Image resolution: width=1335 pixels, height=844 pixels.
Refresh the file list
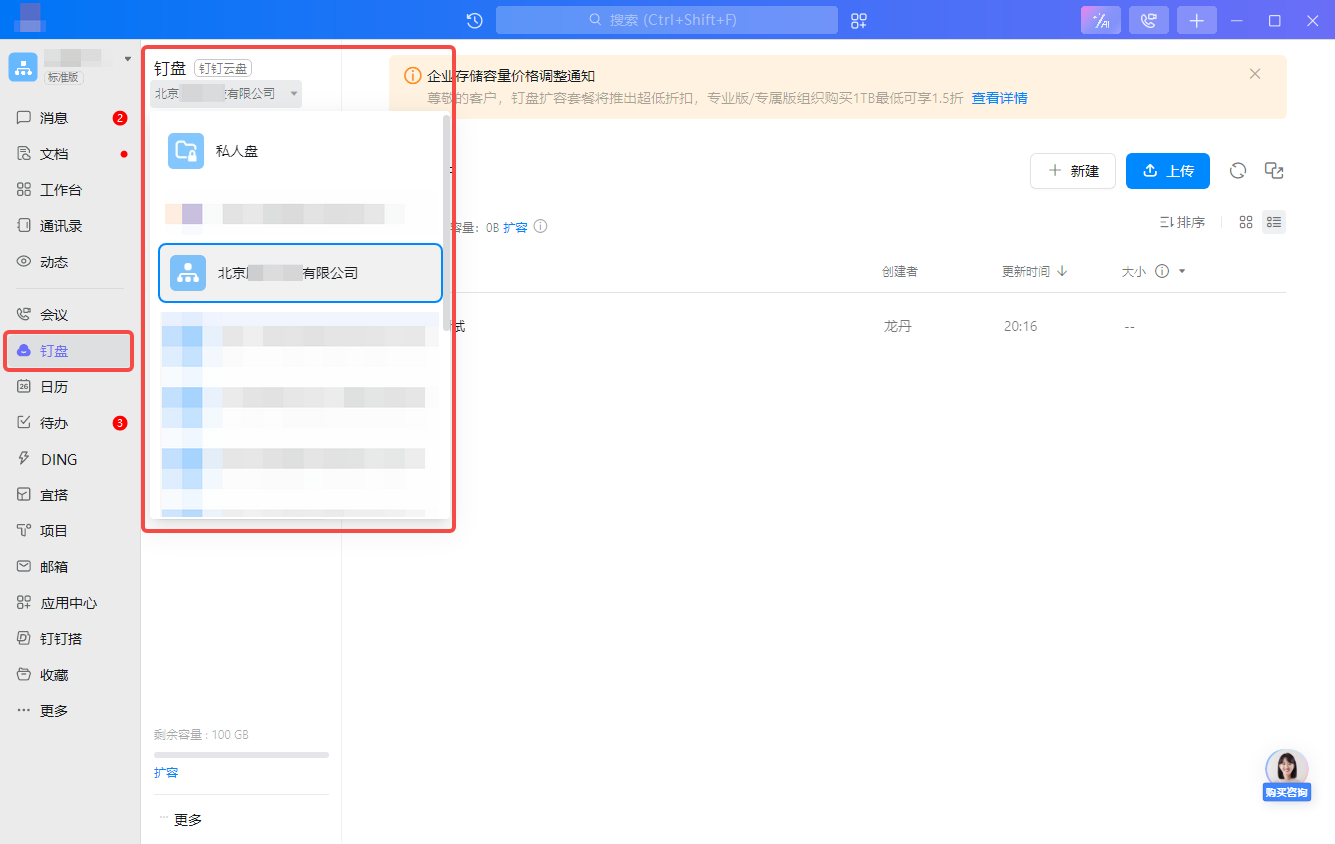1238,171
